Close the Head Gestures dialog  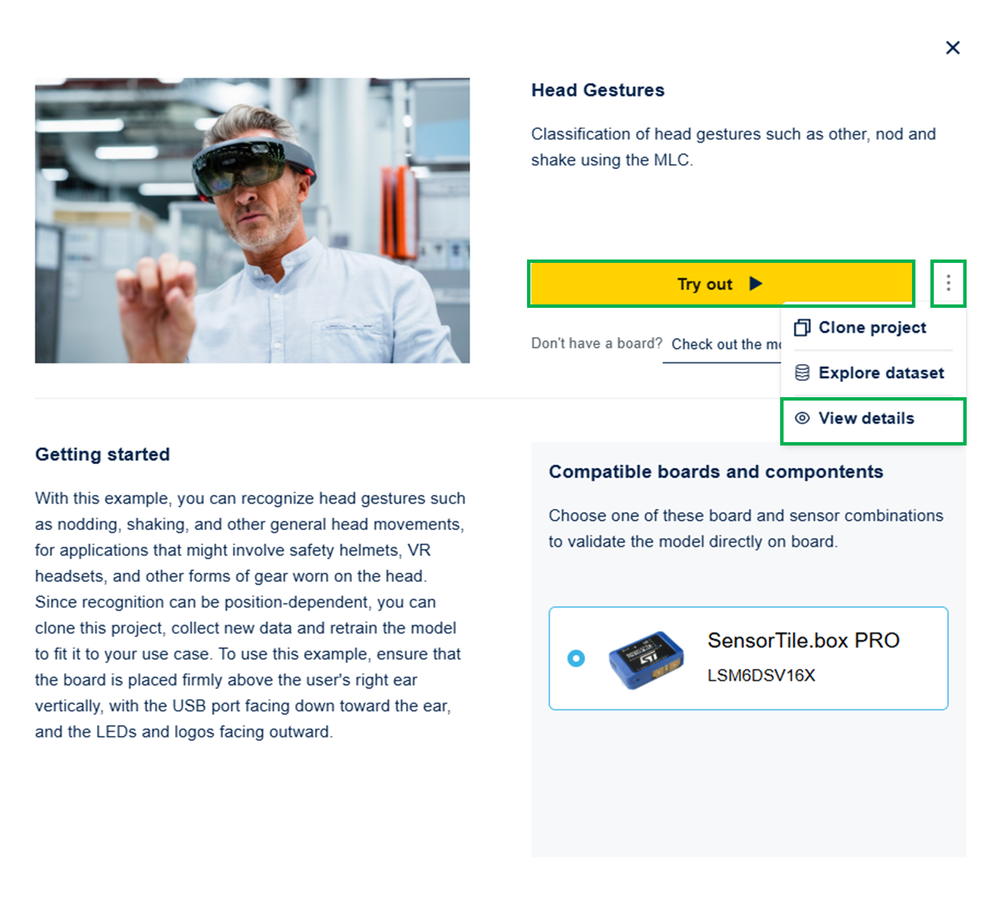point(952,48)
